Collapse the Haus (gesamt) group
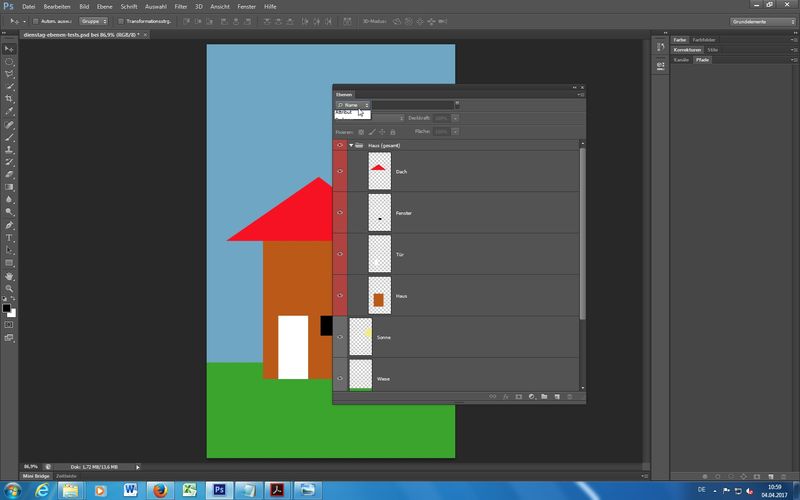The width and height of the screenshot is (800, 500). coord(351,145)
